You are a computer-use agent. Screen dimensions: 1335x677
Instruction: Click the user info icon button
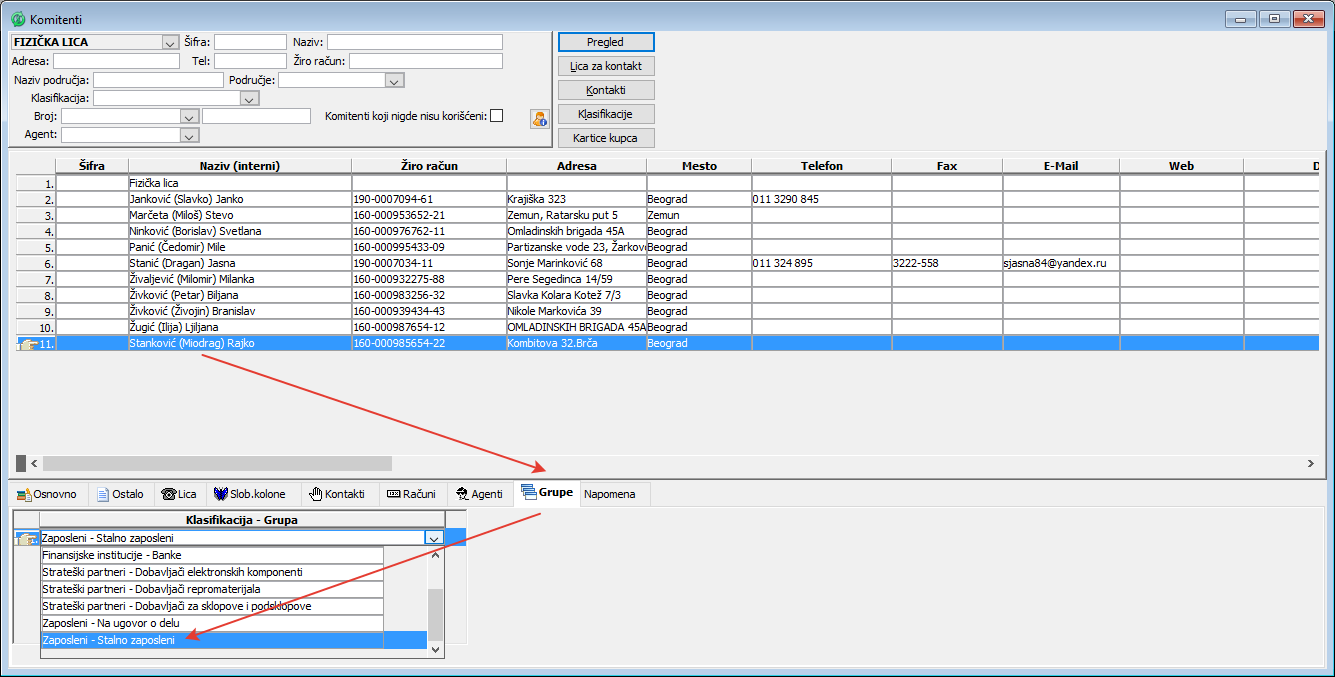click(540, 119)
